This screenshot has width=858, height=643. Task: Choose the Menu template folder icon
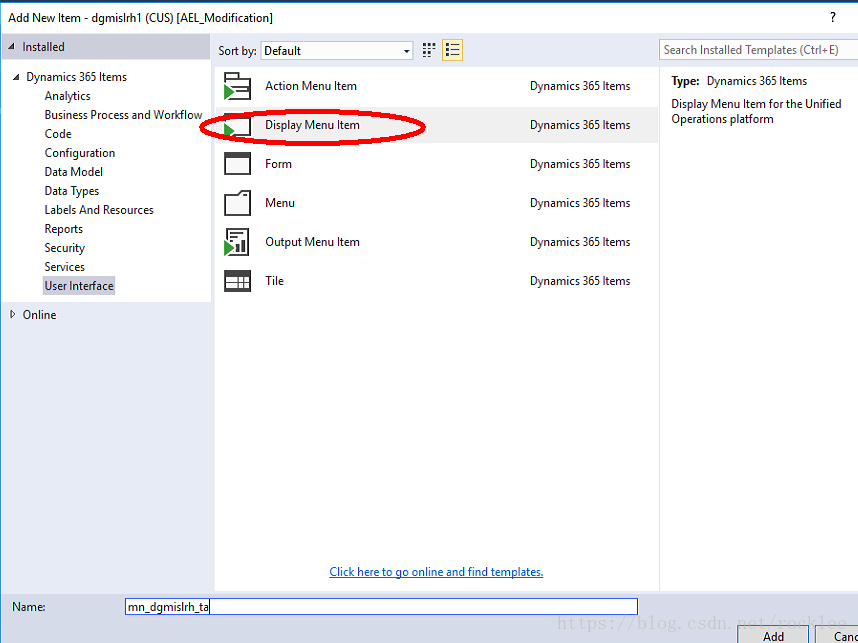point(237,203)
